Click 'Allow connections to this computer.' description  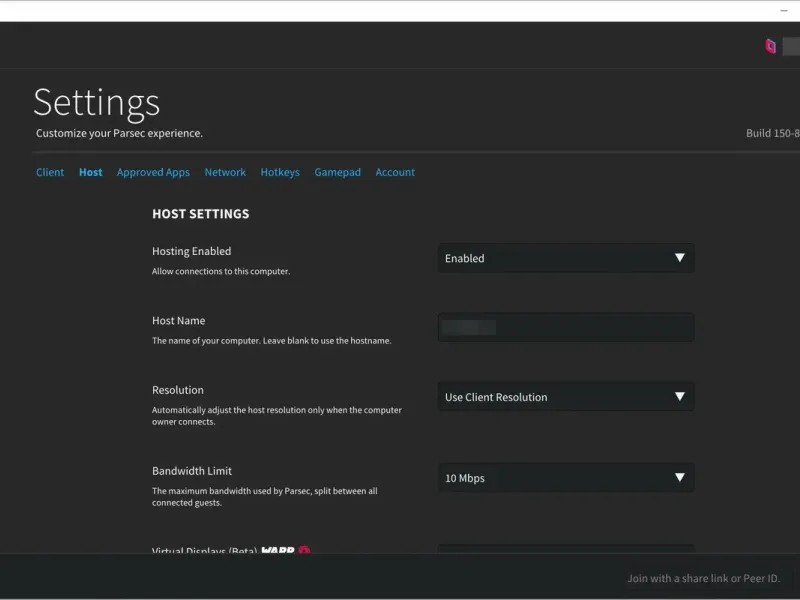pyautogui.click(x=221, y=271)
